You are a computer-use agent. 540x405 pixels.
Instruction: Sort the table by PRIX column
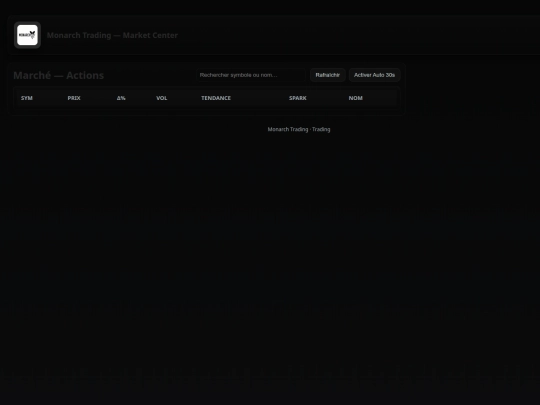74,98
